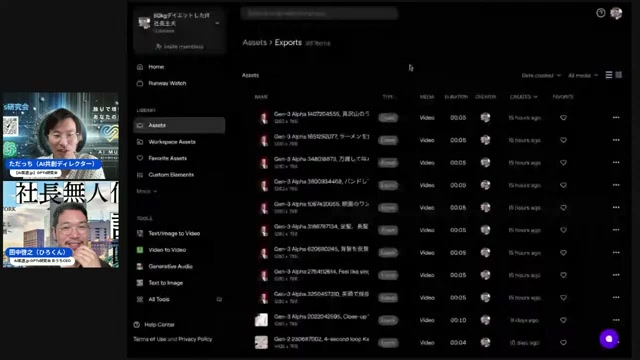Favorite the Gen-3 Alpha 3800934468 video

[563, 185]
